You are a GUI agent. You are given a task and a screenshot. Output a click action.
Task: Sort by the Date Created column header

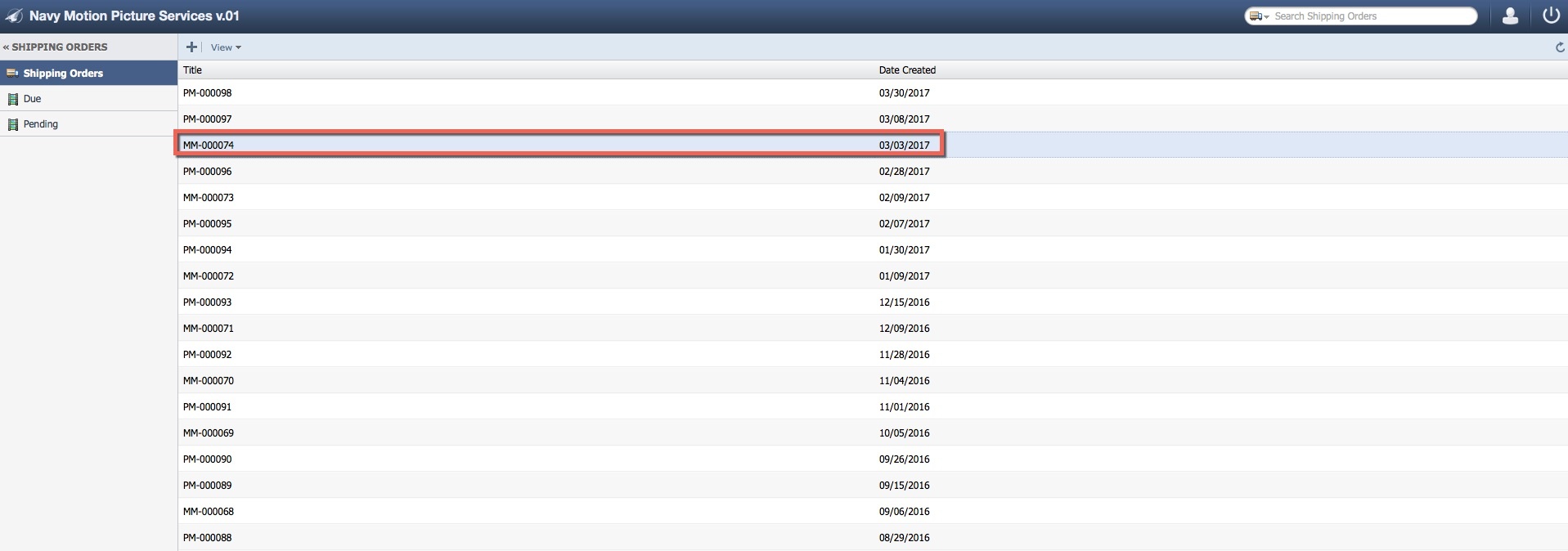907,70
